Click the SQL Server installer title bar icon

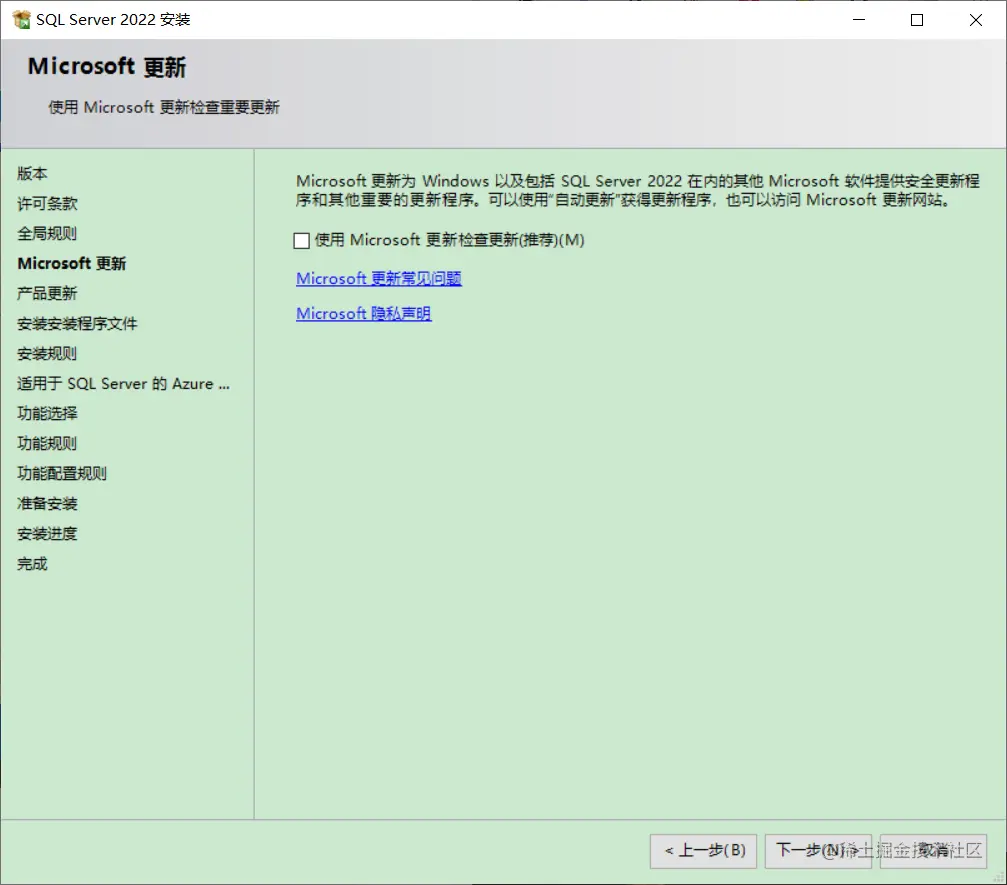point(21,20)
